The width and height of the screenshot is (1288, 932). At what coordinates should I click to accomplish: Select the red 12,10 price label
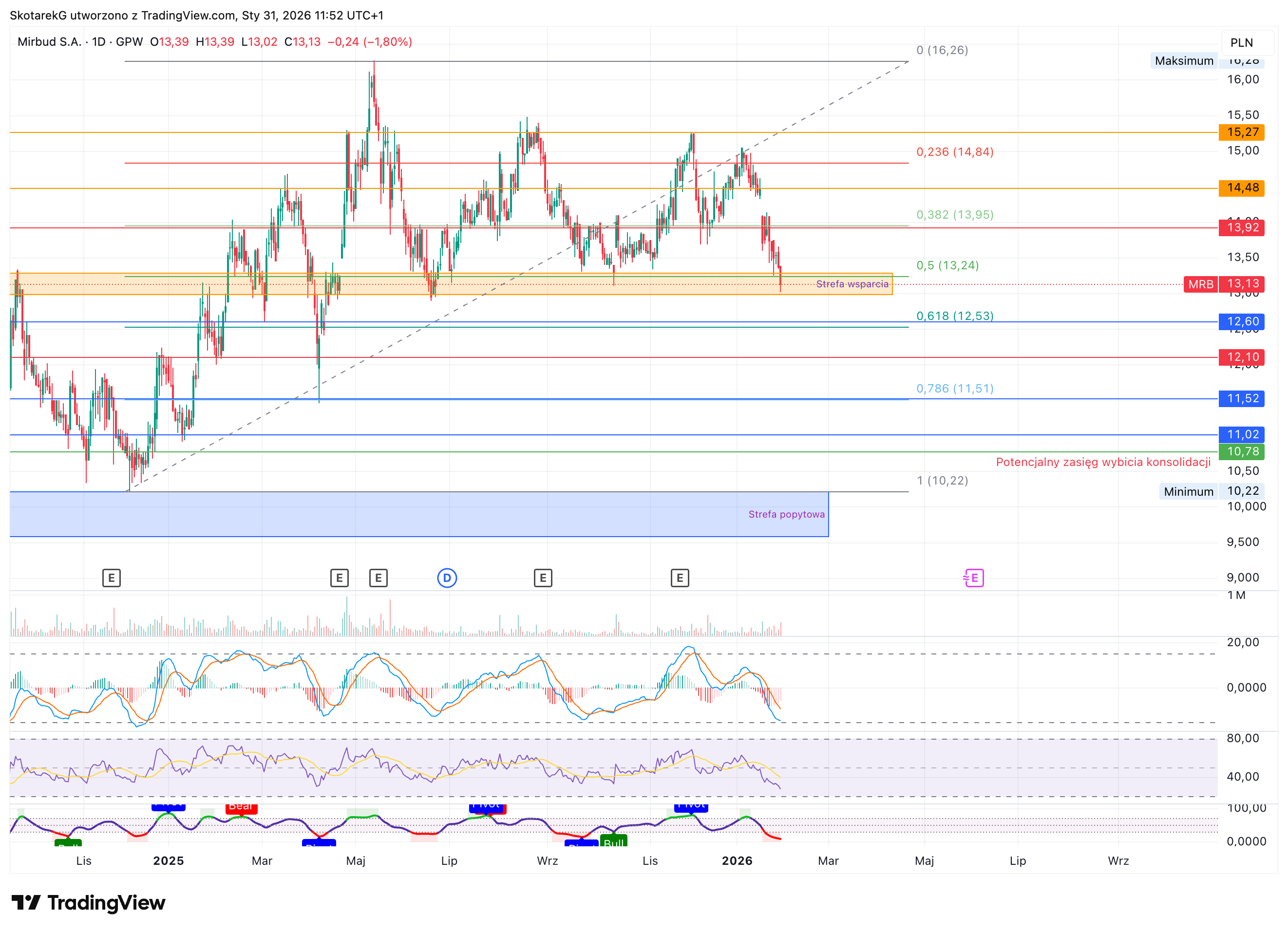coord(1241,357)
